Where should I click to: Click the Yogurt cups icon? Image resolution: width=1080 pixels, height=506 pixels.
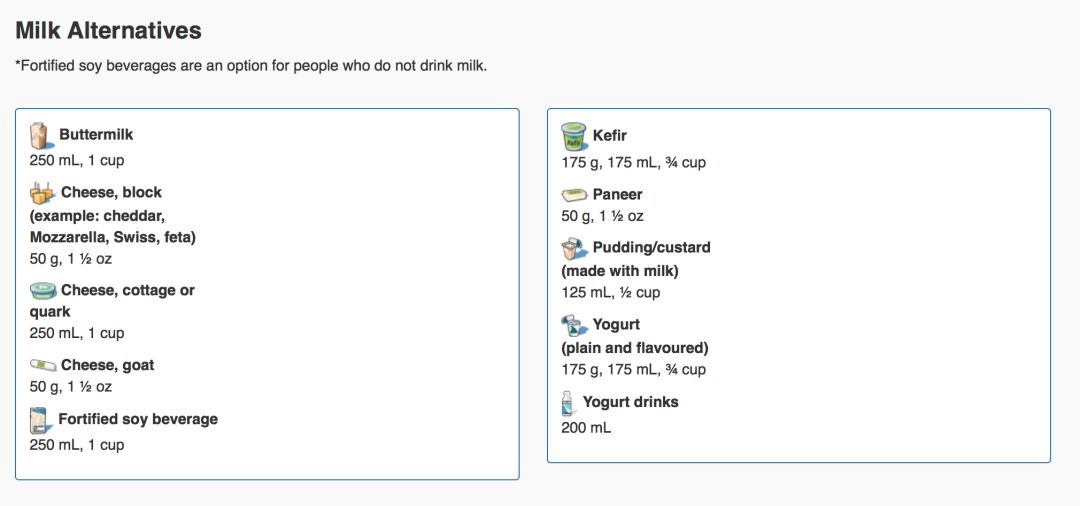tap(574, 325)
